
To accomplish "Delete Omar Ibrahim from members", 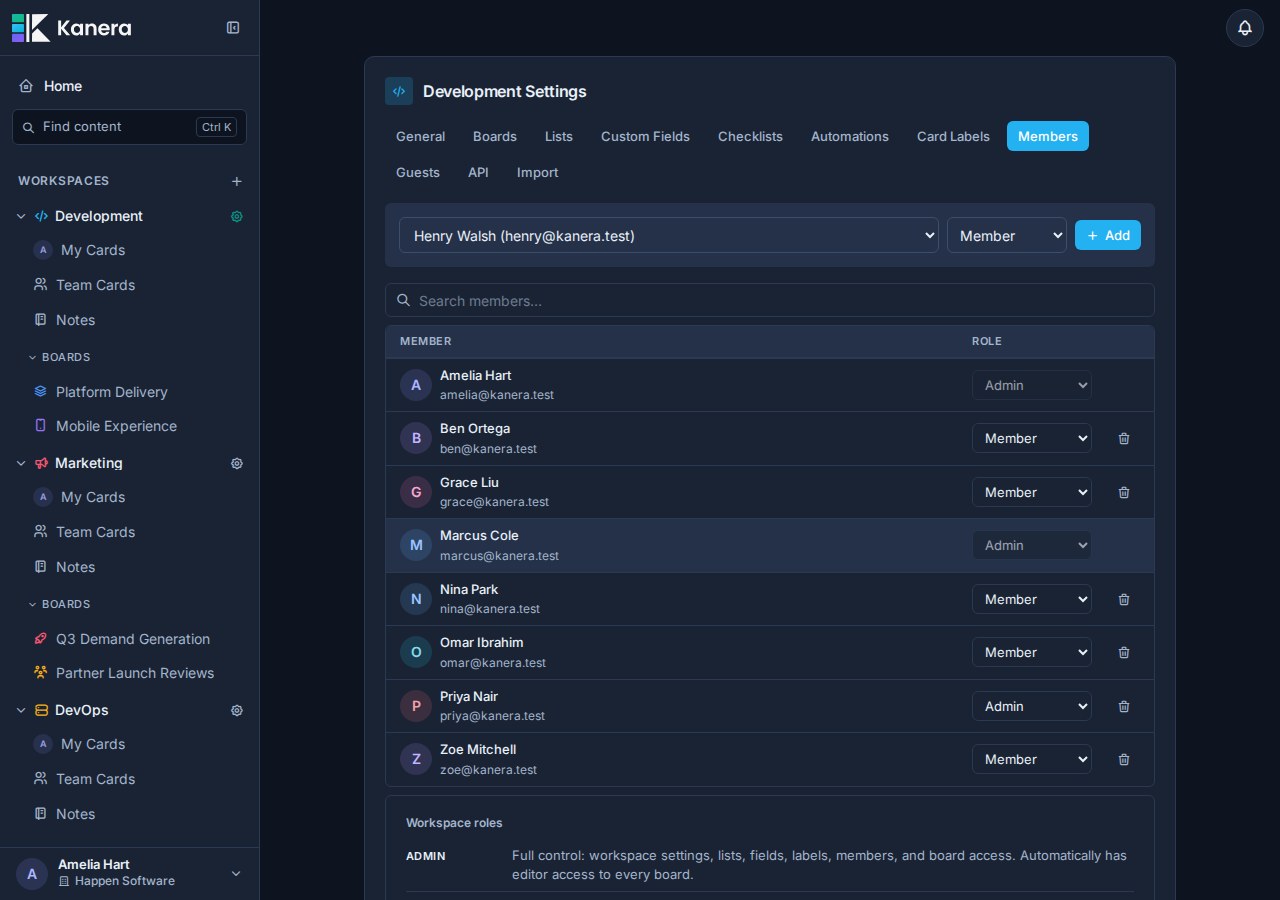I will pos(1124,652).
